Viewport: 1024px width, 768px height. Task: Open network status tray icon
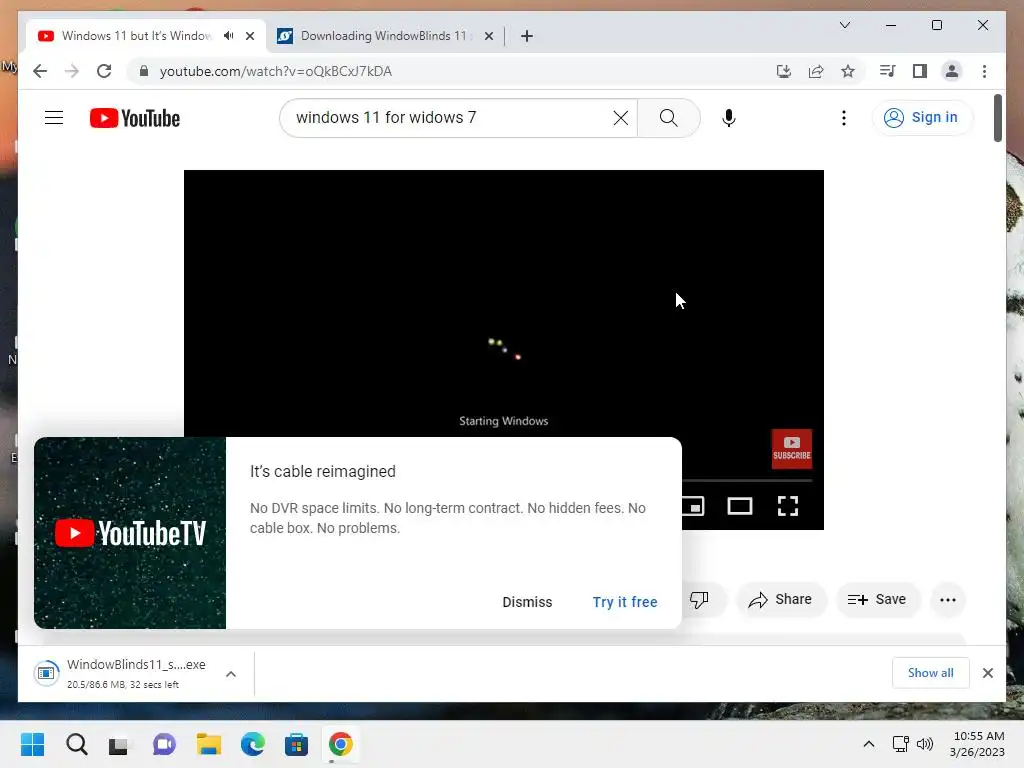pyautogui.click(x=900, y=744)
